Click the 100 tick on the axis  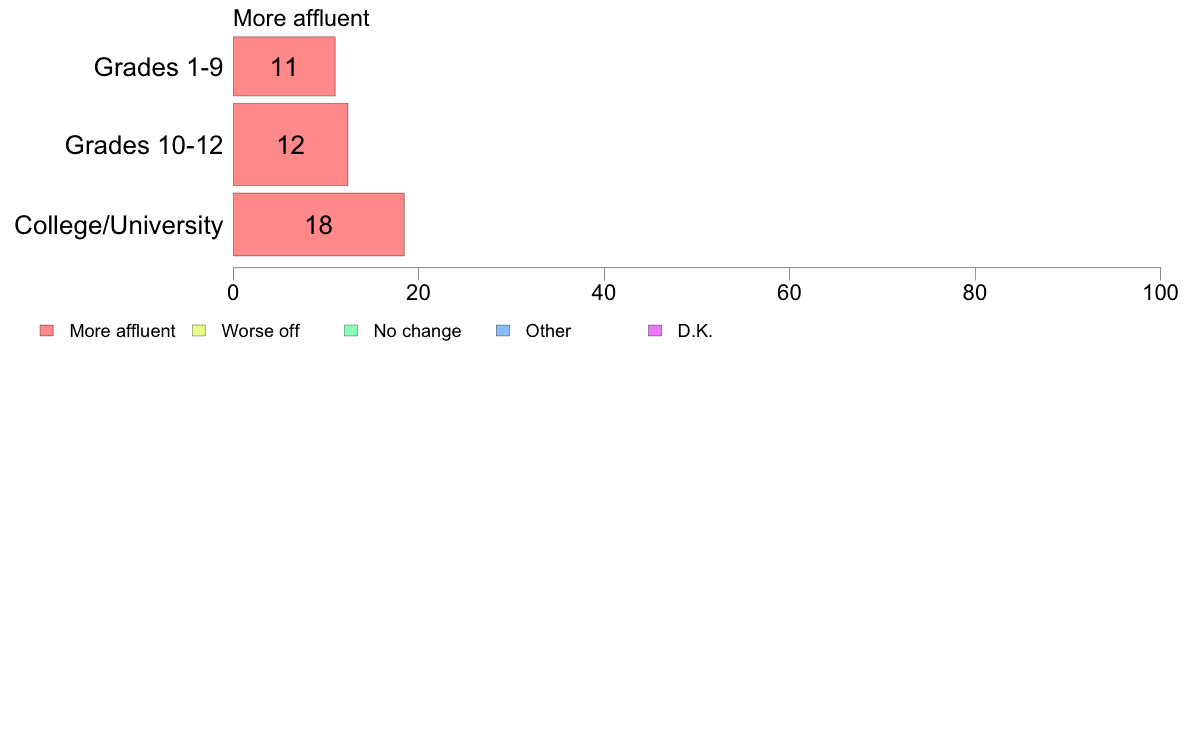[x=1161, y=293]
